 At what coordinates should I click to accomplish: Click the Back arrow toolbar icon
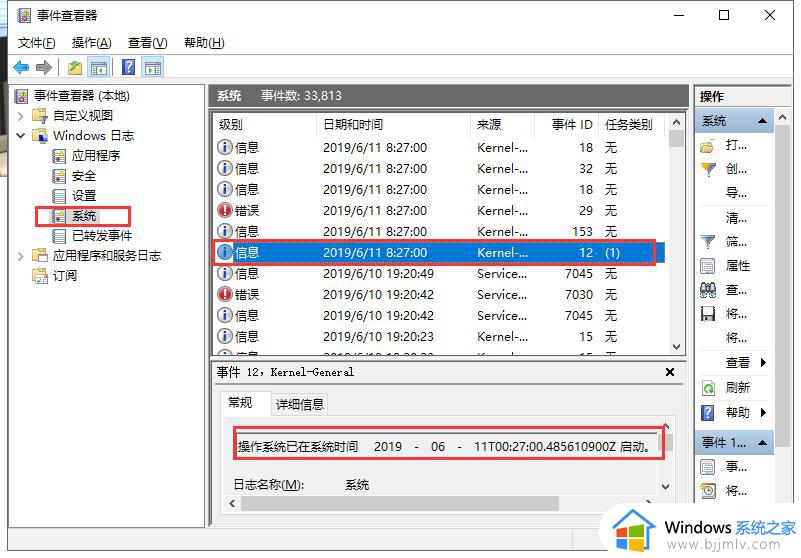(x=21, y=67)
